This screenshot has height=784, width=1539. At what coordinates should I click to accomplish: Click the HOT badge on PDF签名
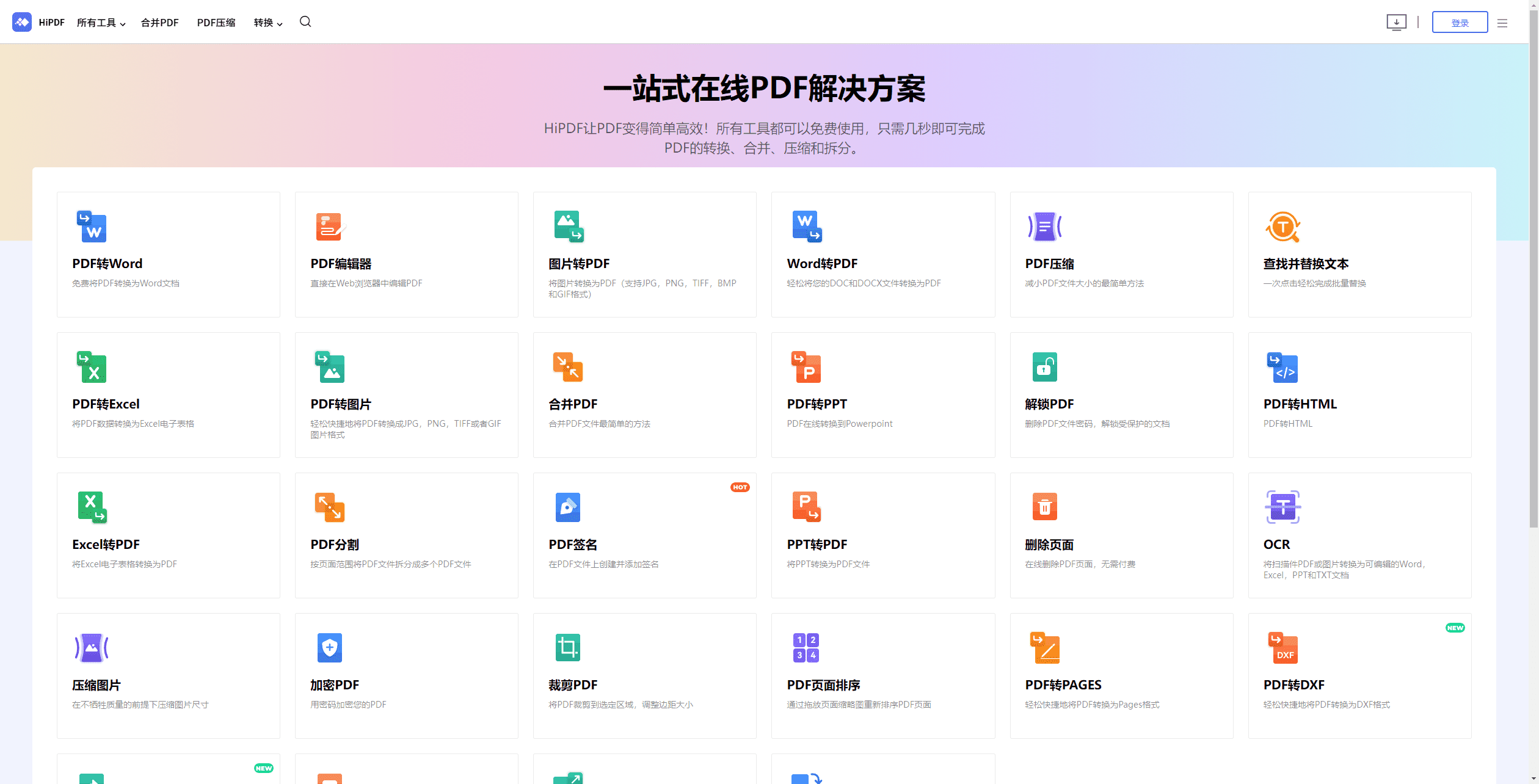coord(740,487)
